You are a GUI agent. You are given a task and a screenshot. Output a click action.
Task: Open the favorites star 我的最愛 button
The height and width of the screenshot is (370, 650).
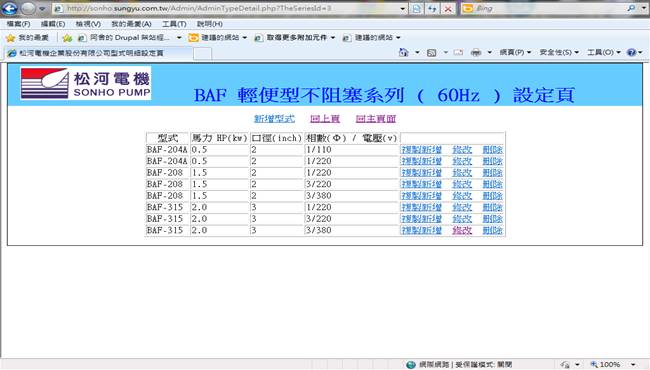click(x=27, y=38)
